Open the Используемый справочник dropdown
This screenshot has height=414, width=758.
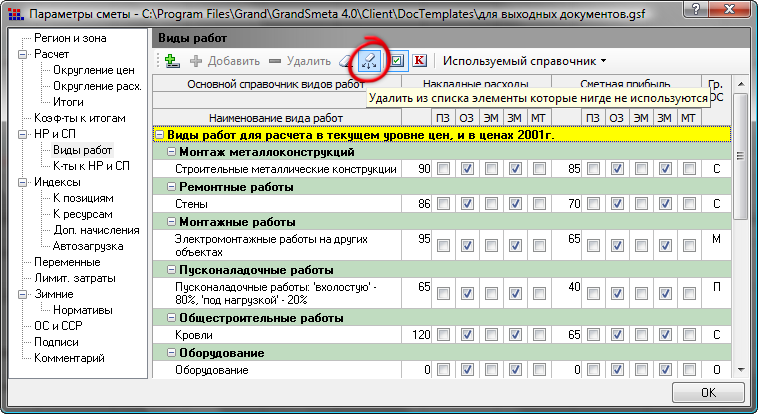tap(525, 61)
